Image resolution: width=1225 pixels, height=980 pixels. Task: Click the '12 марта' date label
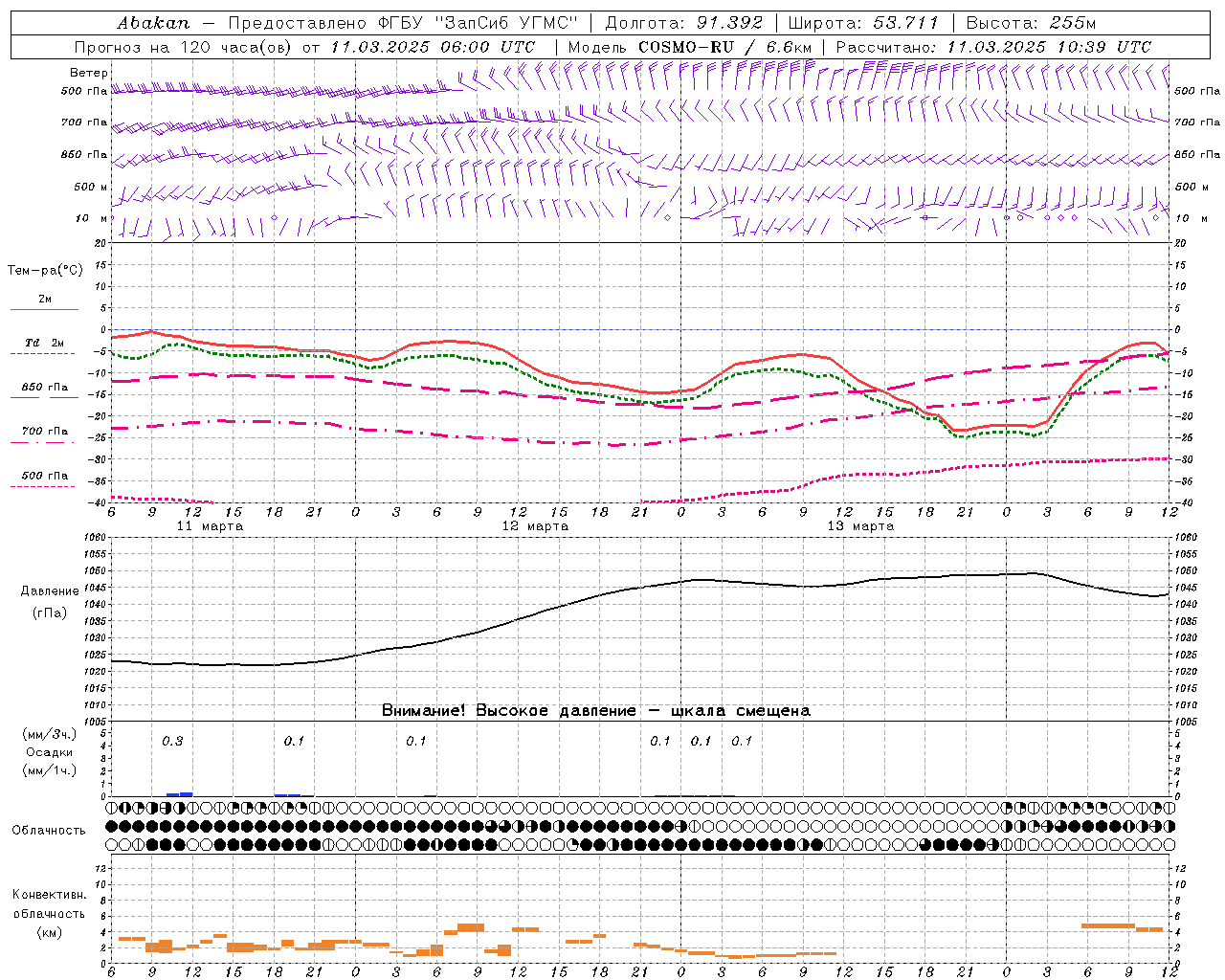pyautogui.click(x=536, y=525)
